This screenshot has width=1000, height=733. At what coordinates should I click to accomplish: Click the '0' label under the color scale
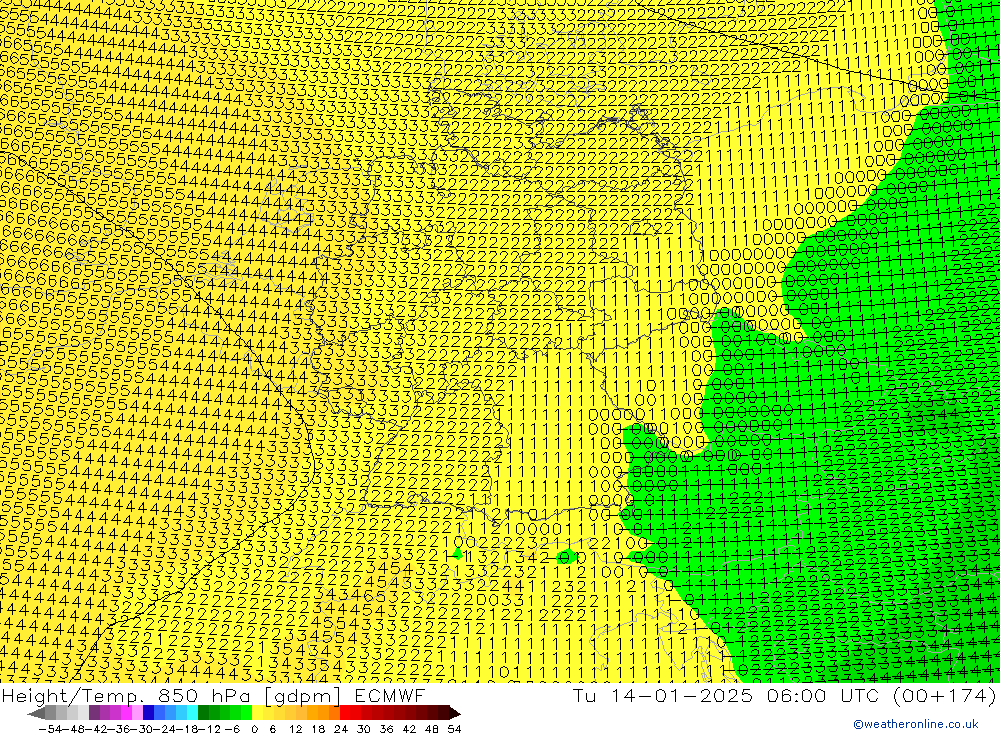click(254, 729)
